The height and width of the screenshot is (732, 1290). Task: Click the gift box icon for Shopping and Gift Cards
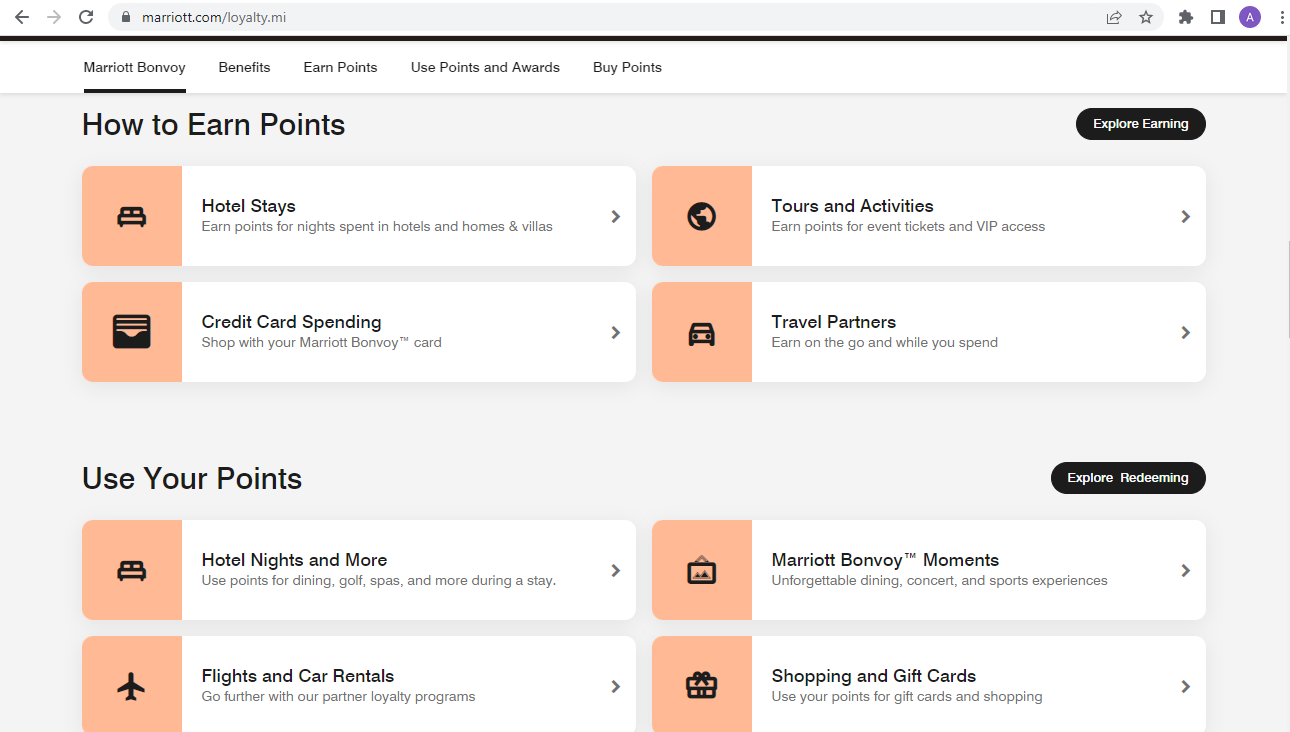pyautogui.click(x=702, y=685)
